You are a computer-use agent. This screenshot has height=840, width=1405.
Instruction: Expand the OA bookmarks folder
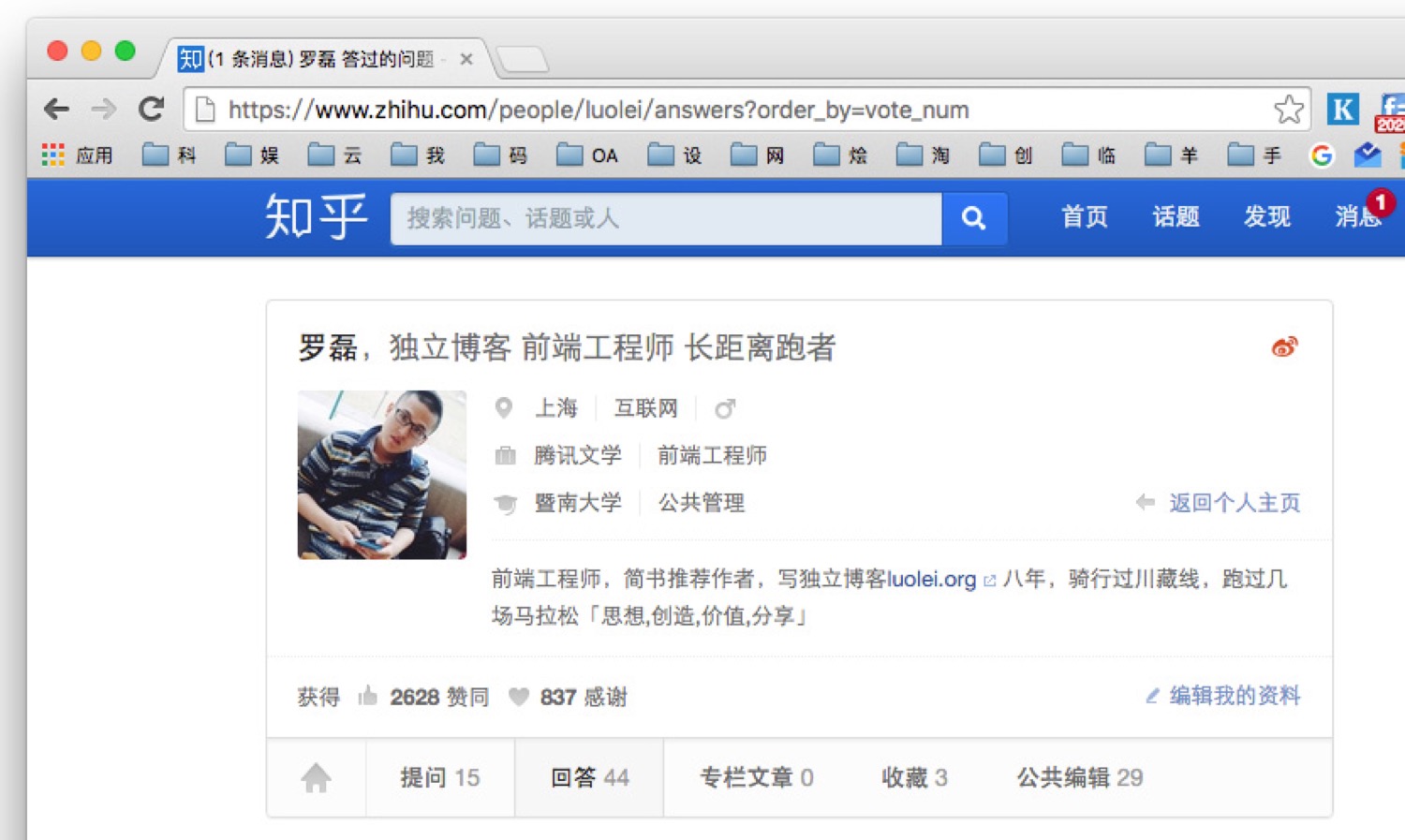(587, 155)
